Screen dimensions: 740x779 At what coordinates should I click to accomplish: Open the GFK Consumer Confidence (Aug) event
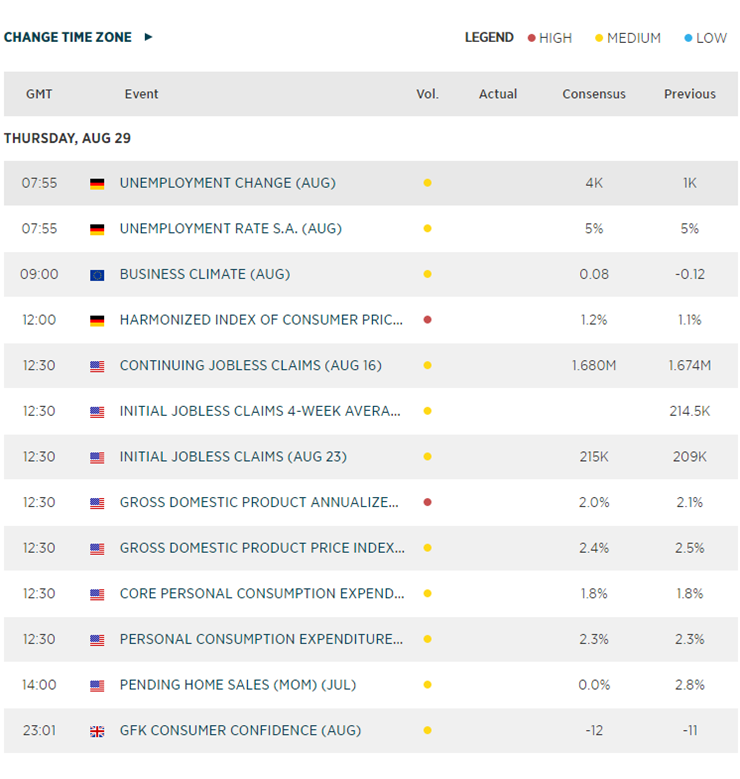tap(240, 731)
